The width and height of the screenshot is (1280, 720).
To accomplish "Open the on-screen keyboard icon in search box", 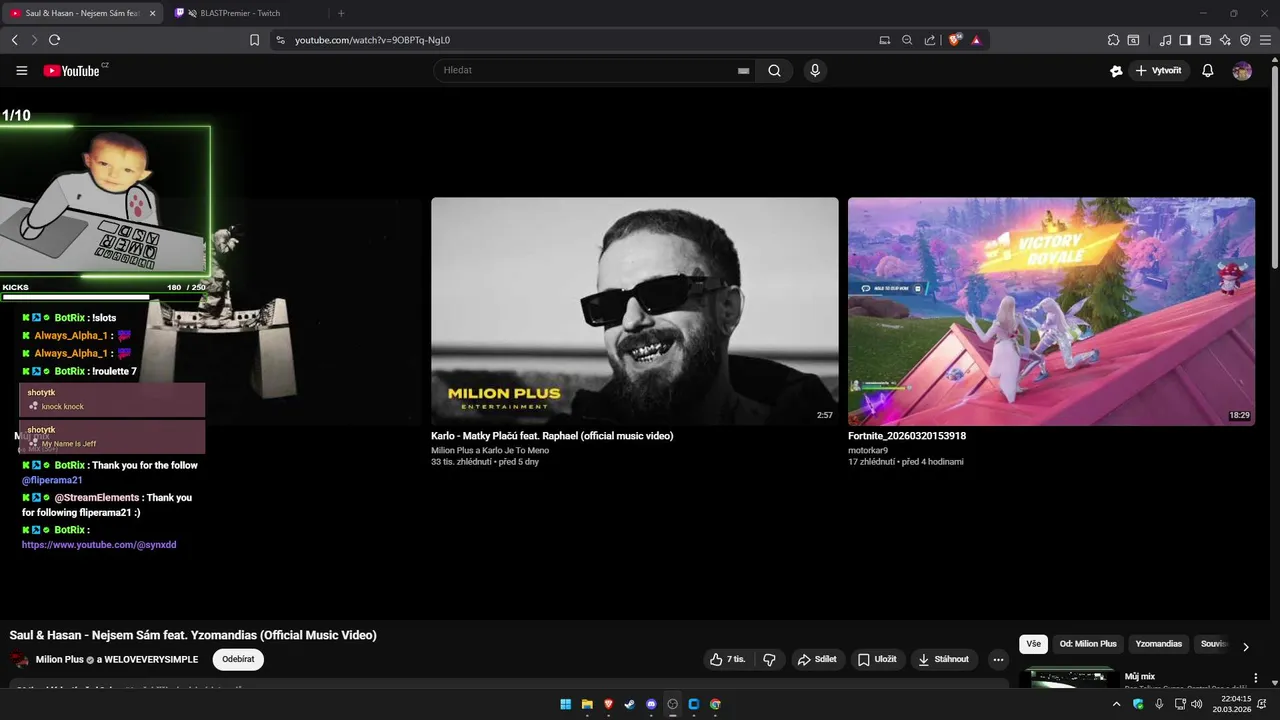I will click(743, 71).
